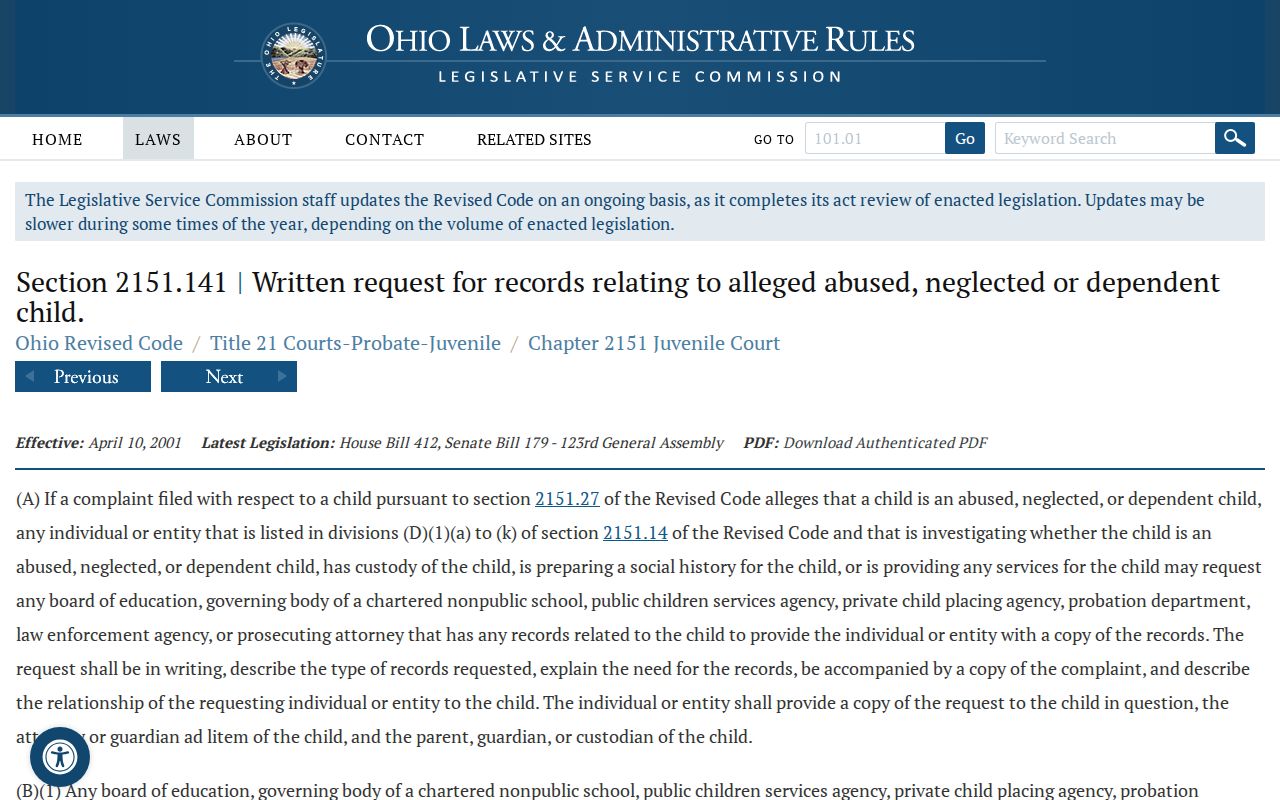Go to the Previous section
The image size is (1280, 800).
click(83, 377)
